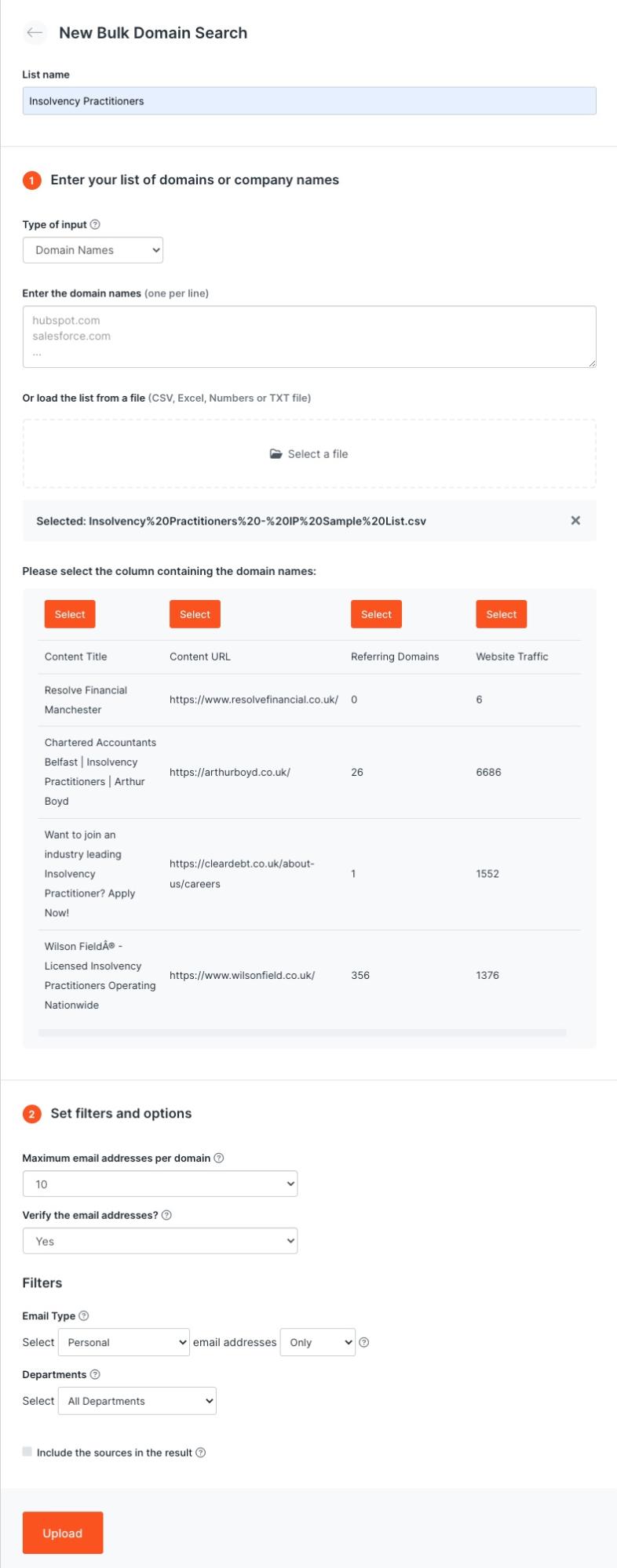The image size is (617, 1568).
Task: Click the List name input field
Action: (x=308, y=100)
